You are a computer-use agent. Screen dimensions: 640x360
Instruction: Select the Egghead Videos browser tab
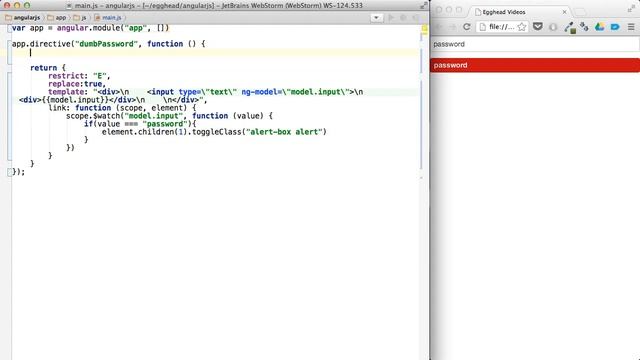(521, 12)
